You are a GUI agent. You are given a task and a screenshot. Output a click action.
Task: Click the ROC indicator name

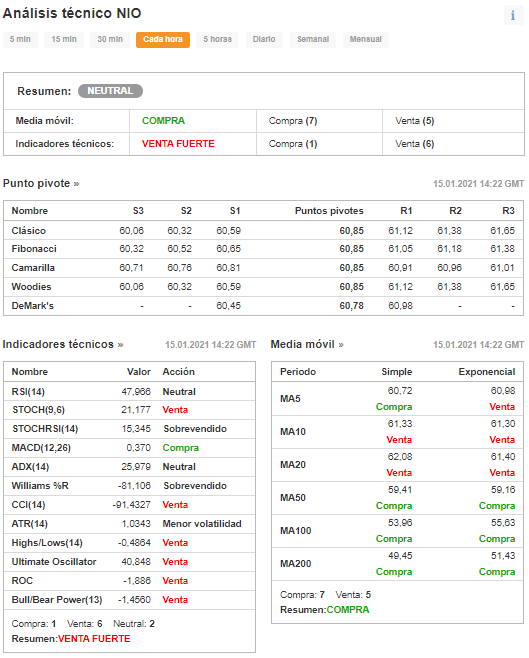pos(22,581)
